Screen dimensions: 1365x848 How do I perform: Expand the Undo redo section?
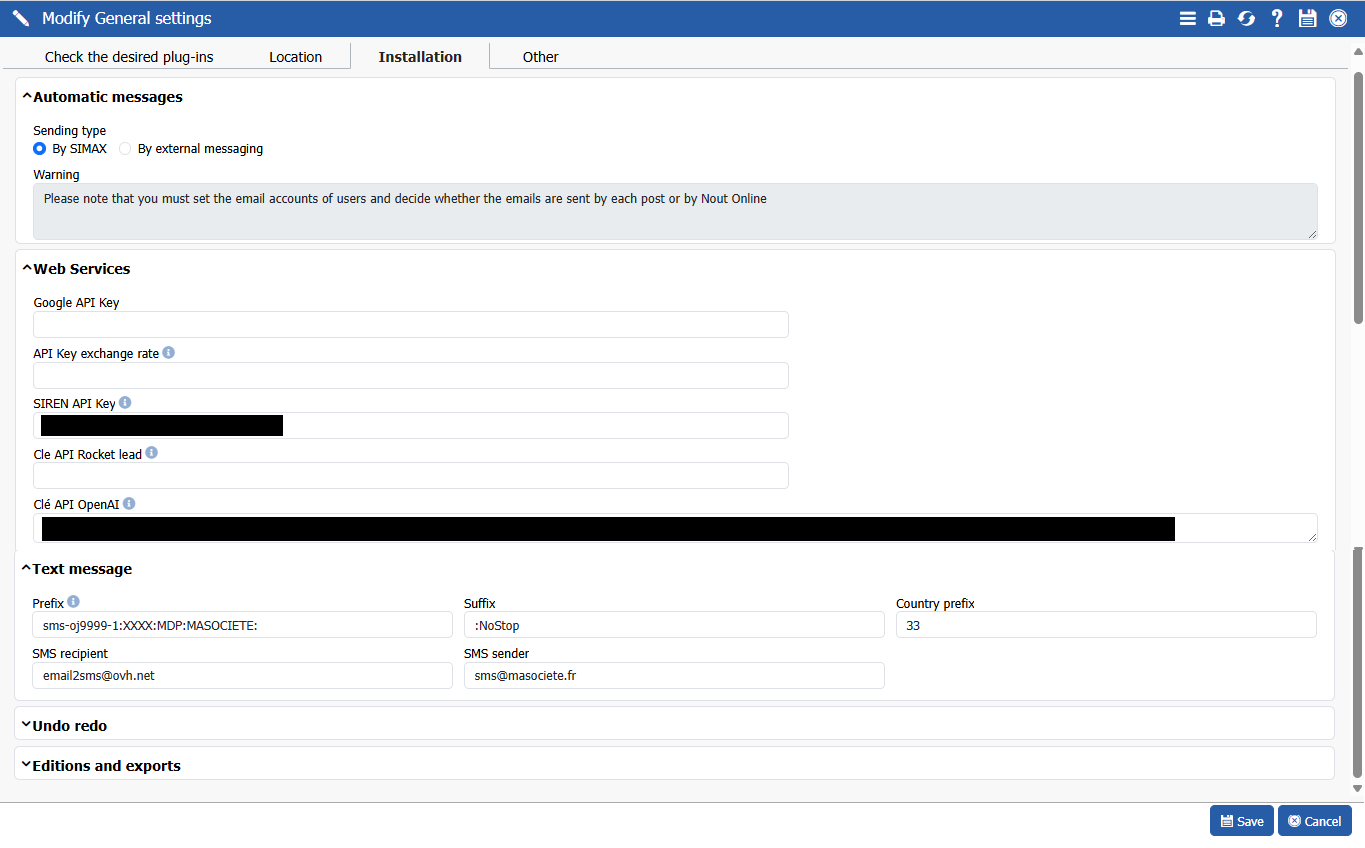coord(27,725)
